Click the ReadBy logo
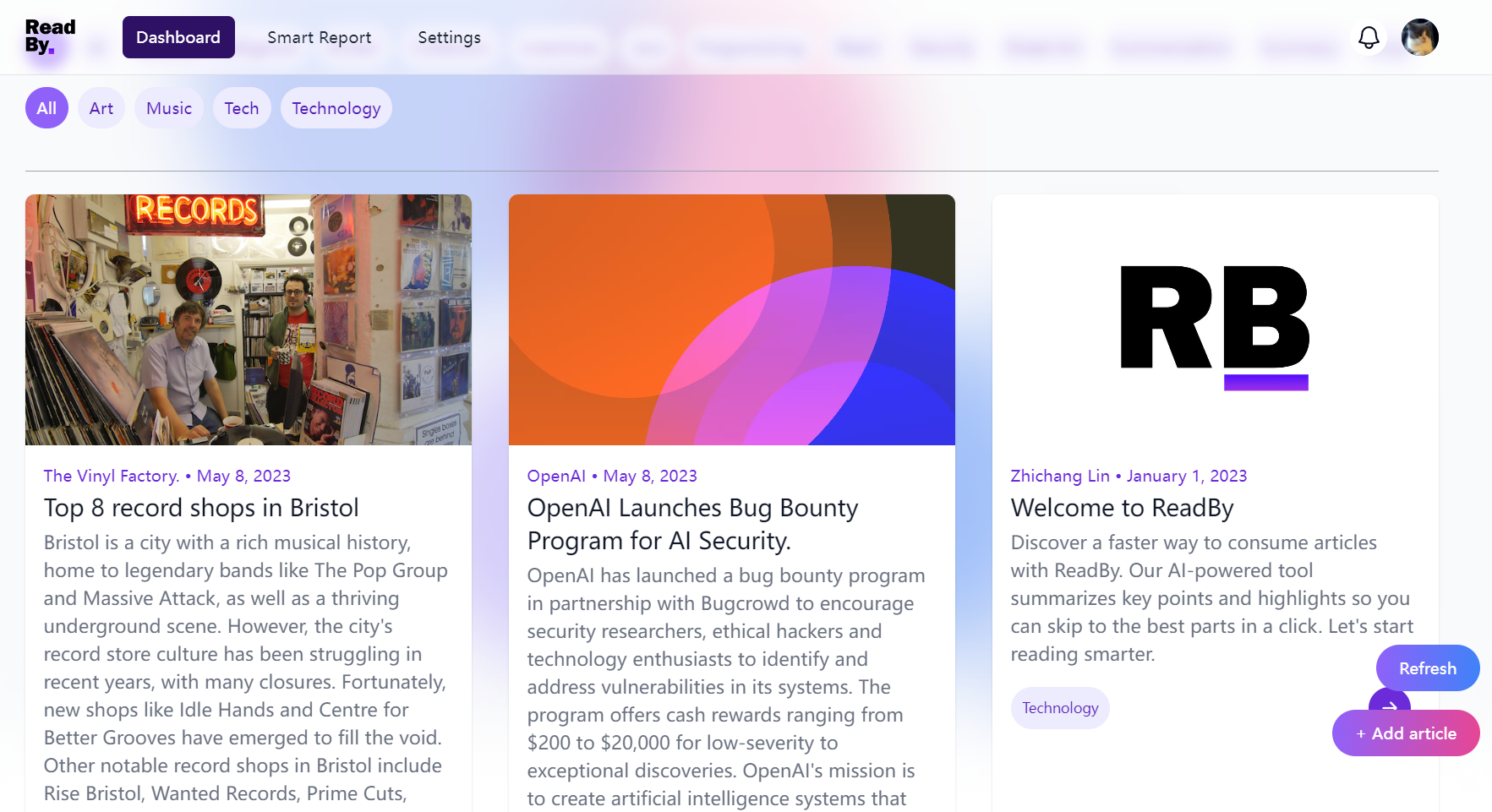 pos(50,37)
